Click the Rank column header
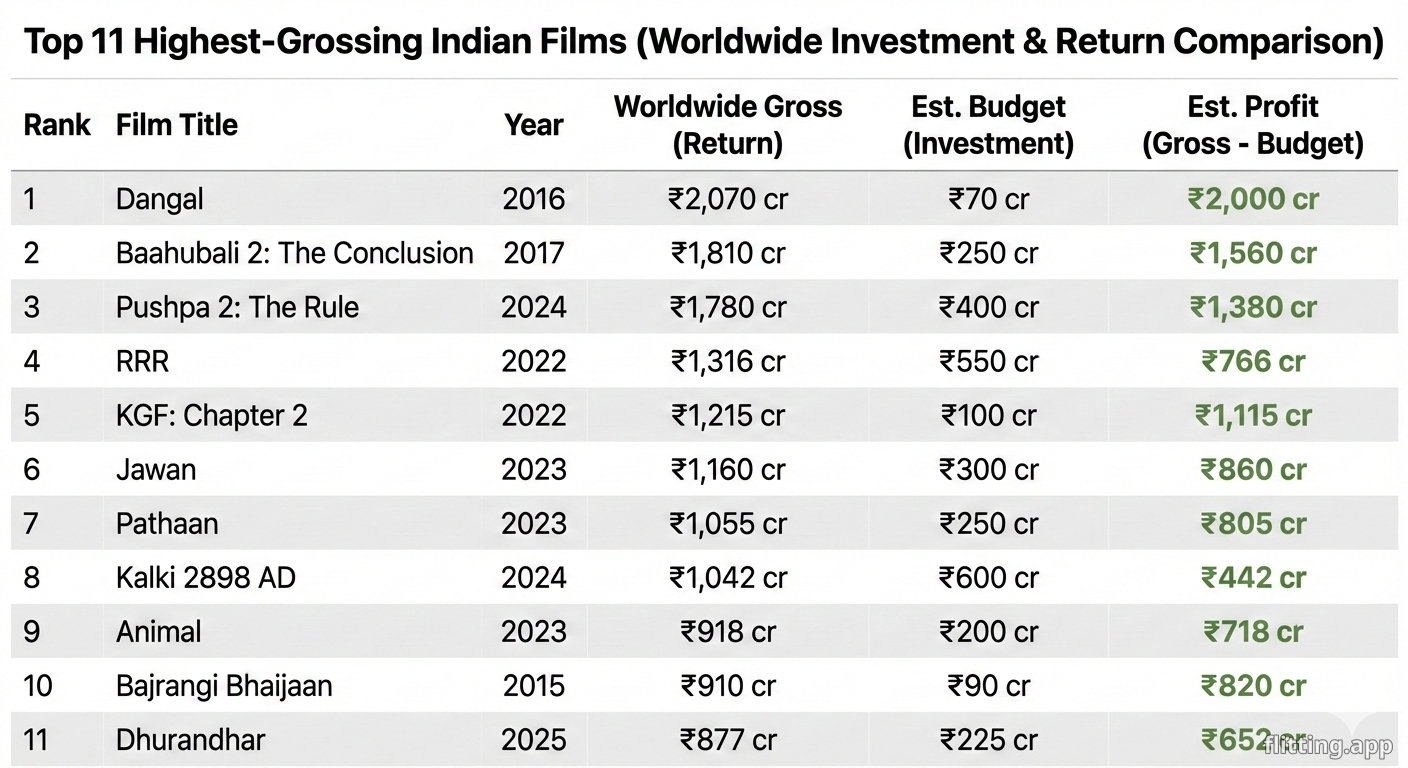The width and height of the screenshot is (1408, 768). 56,125
